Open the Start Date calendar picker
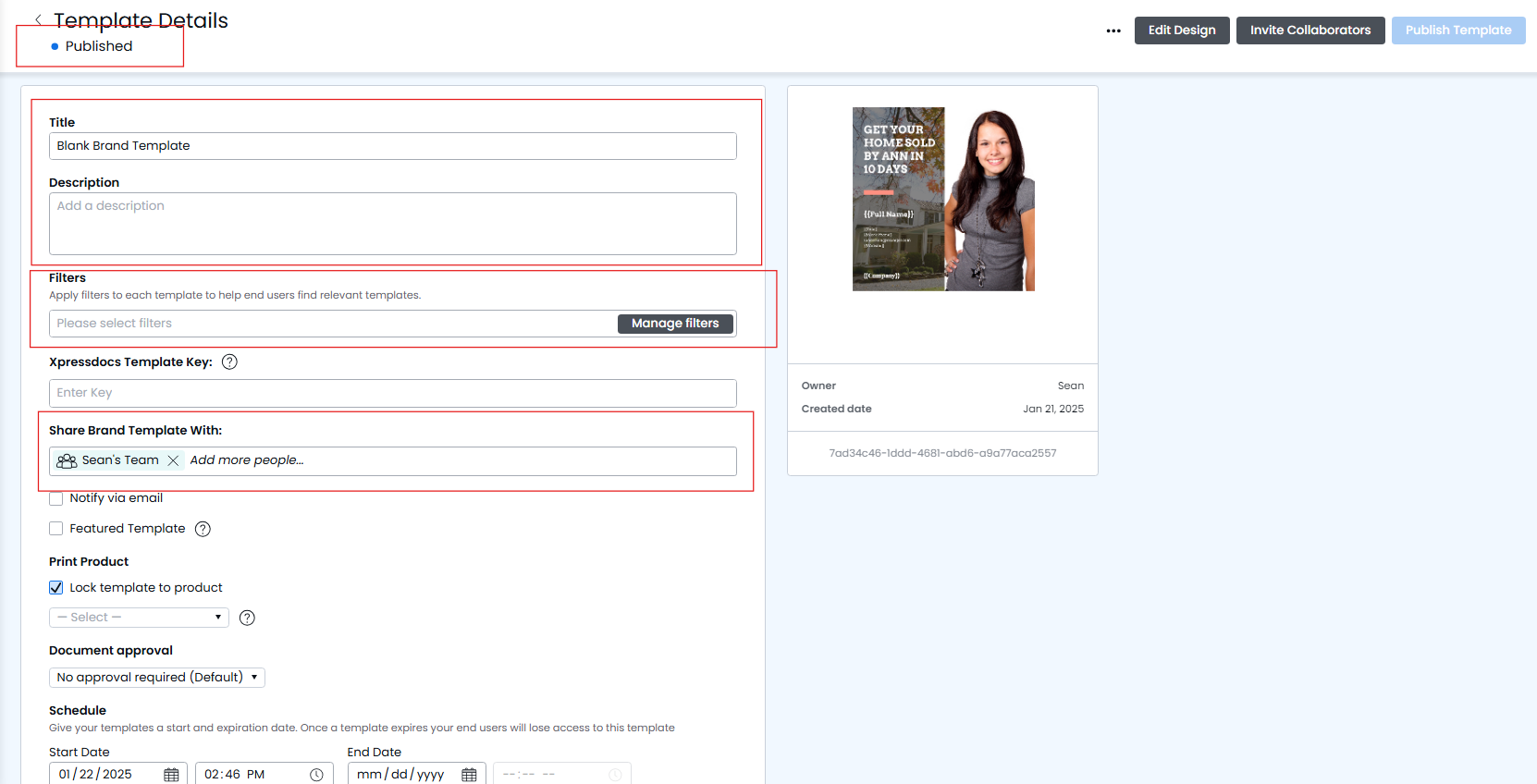 coord(172,775)
